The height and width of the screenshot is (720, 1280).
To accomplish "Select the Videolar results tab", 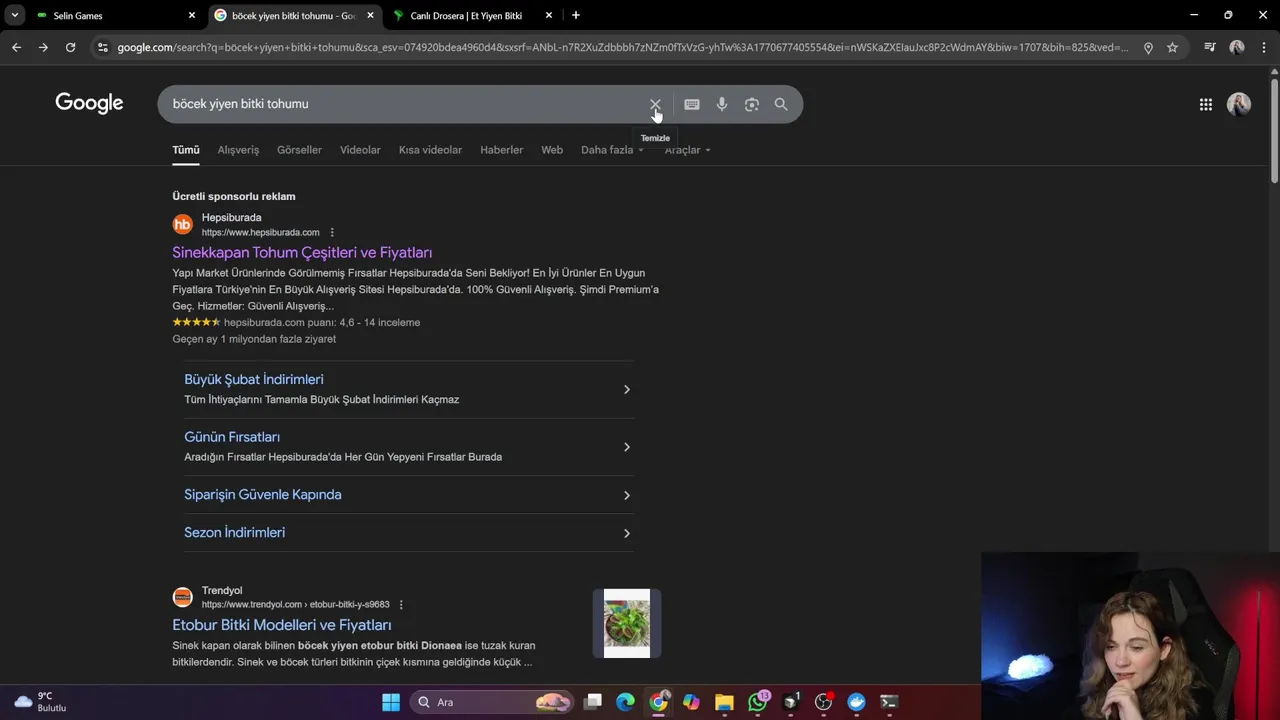I will pos(360,150).
